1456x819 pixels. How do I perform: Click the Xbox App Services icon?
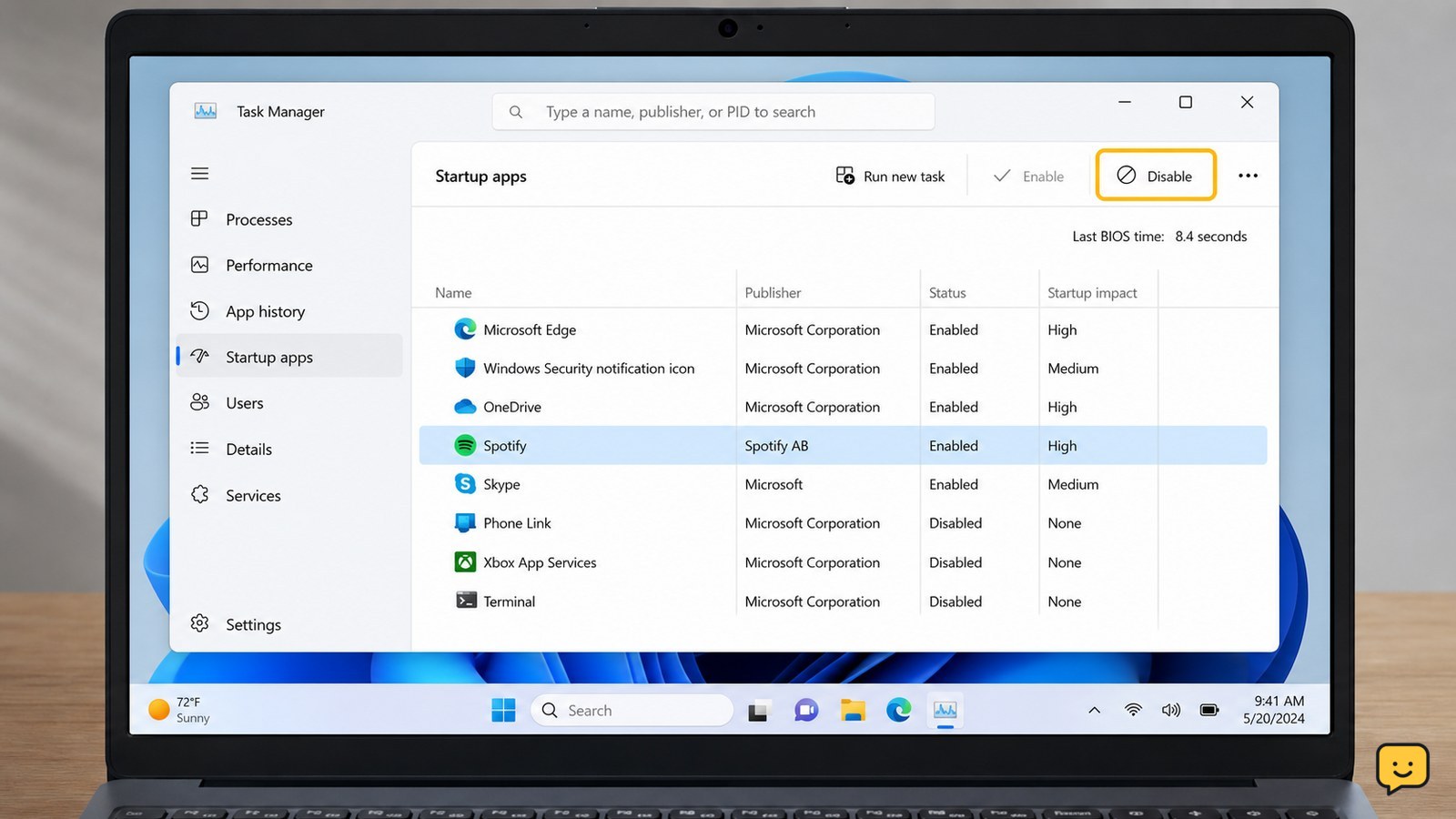(465, 561)
